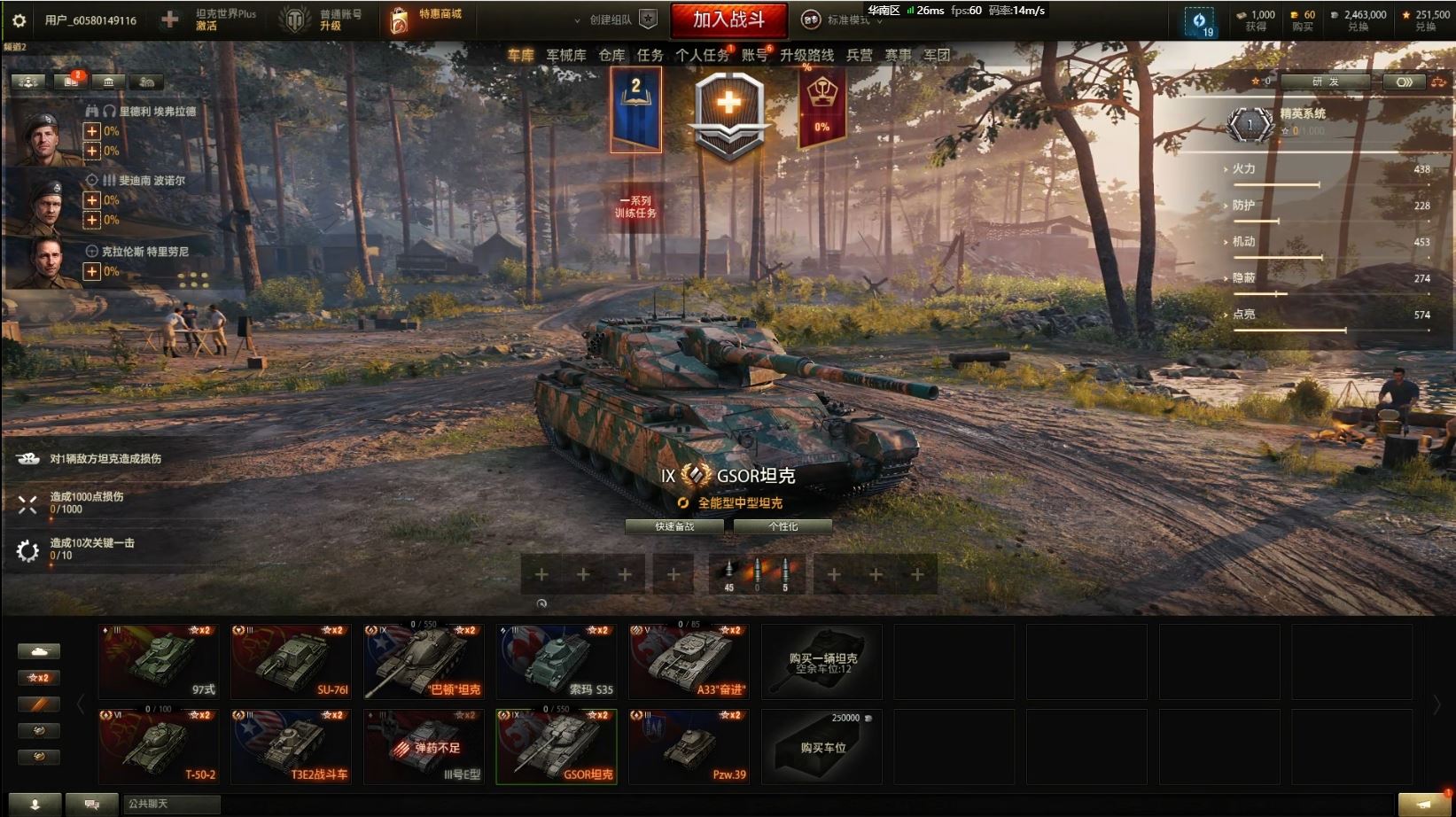This screenshot has width=1456, height=817.
Task: Expand the 标准模式 battle mode selector
Action: pos(841,19)
